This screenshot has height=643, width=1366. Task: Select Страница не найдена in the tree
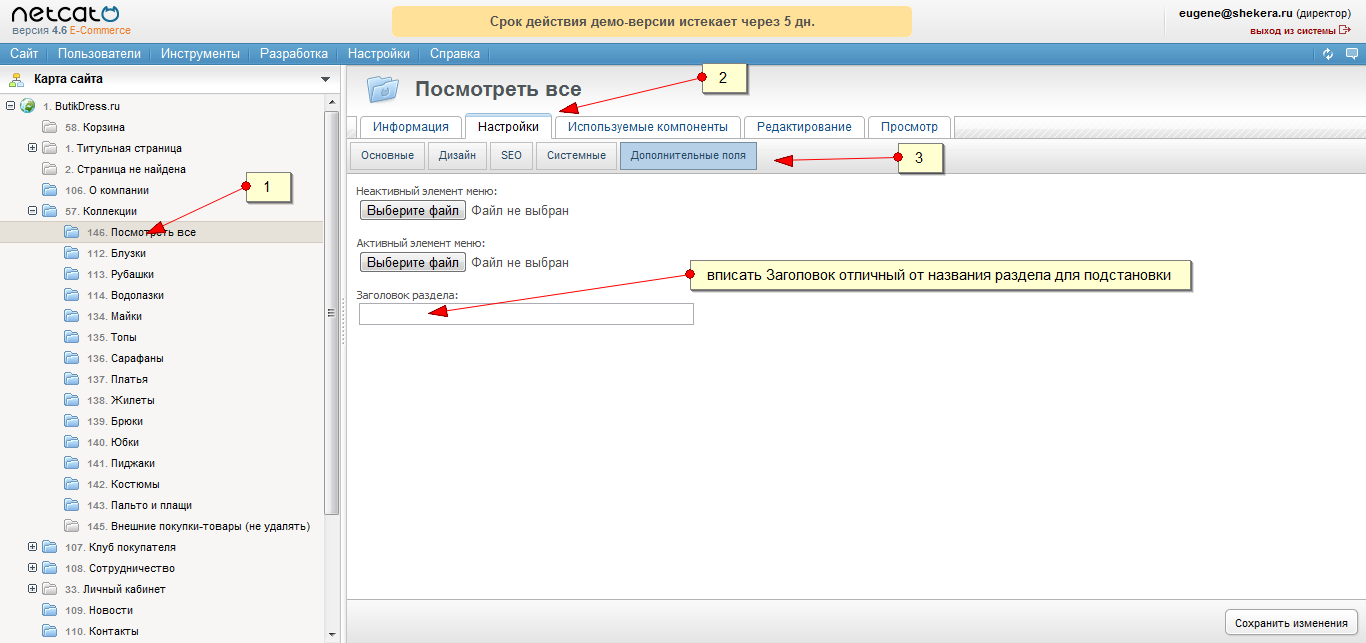click(131, 169)
